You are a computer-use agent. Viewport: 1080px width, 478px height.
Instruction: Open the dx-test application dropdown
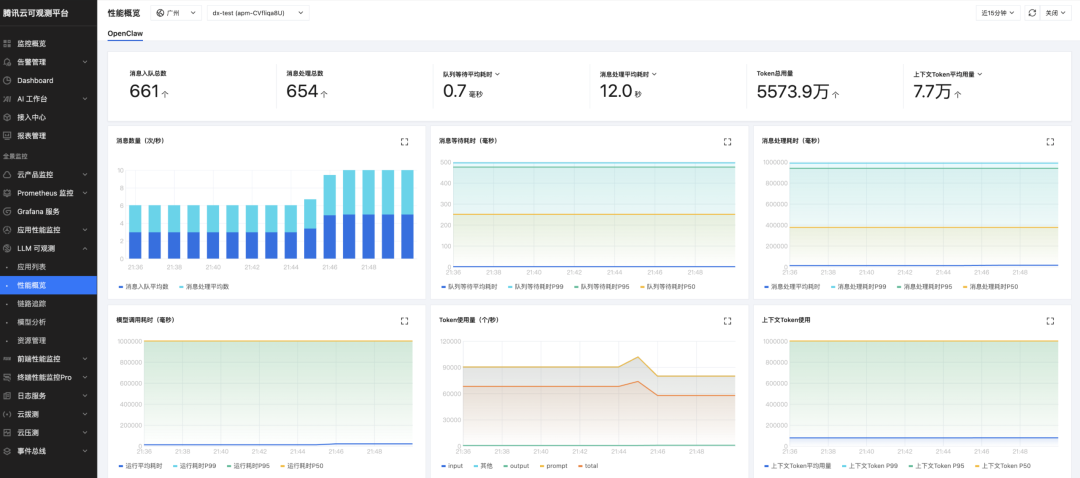[x=258, y=13]
